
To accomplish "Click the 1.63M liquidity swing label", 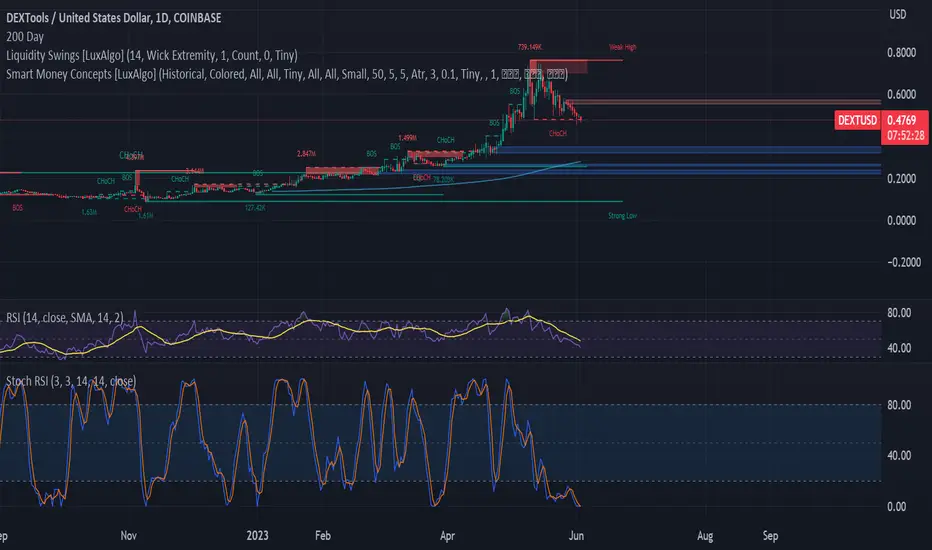I will [x=89, y=212].
